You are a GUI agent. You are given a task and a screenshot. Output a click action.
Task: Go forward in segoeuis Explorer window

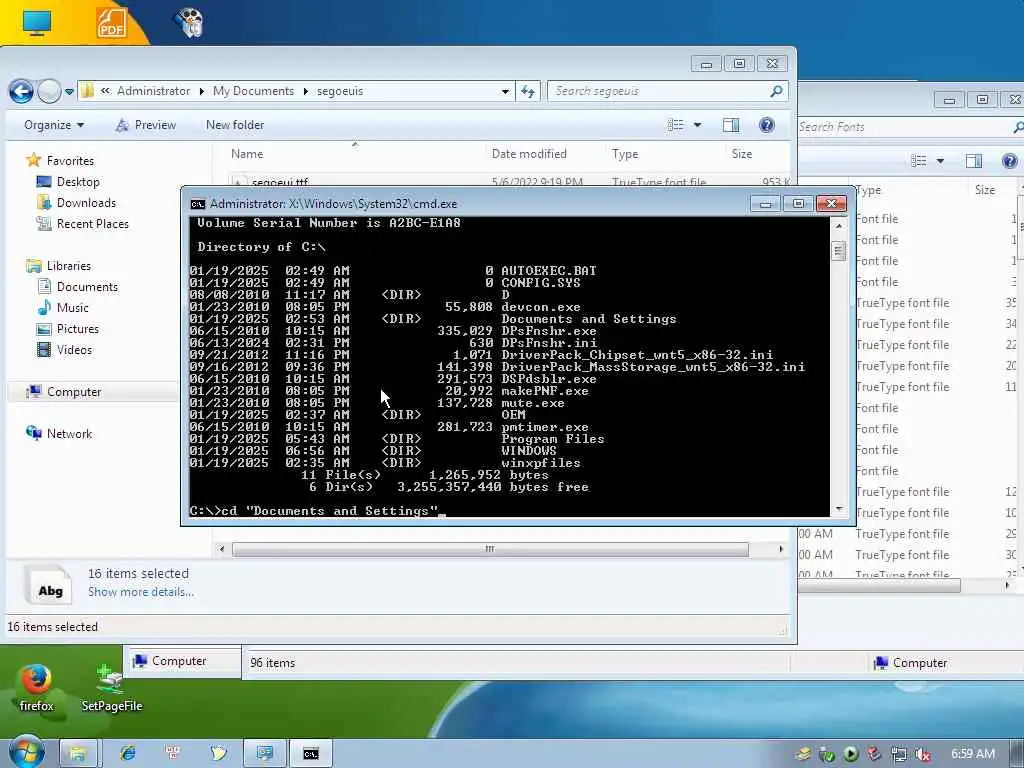(49, 91)
